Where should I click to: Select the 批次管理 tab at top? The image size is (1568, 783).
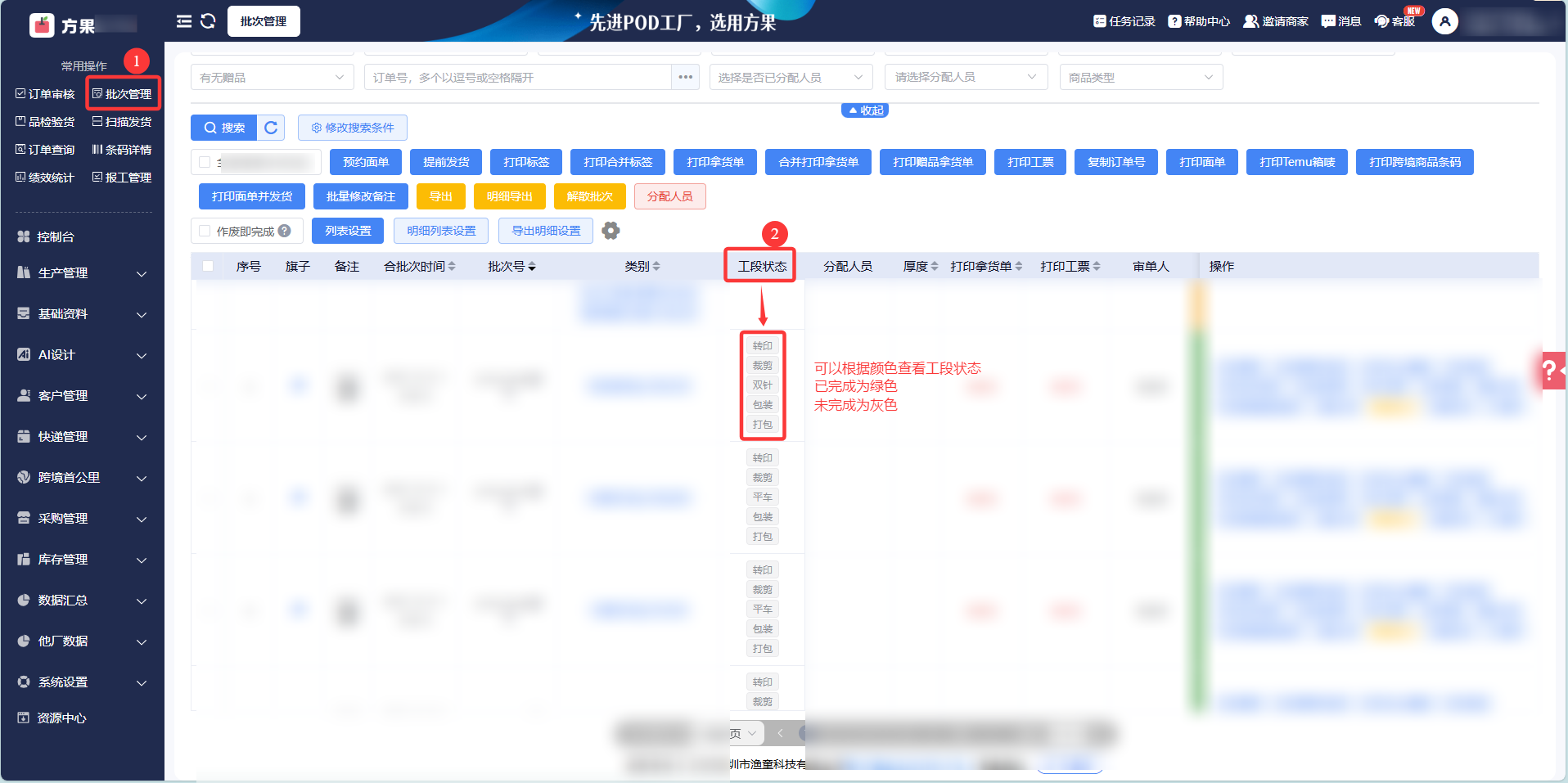pos(264,21)
